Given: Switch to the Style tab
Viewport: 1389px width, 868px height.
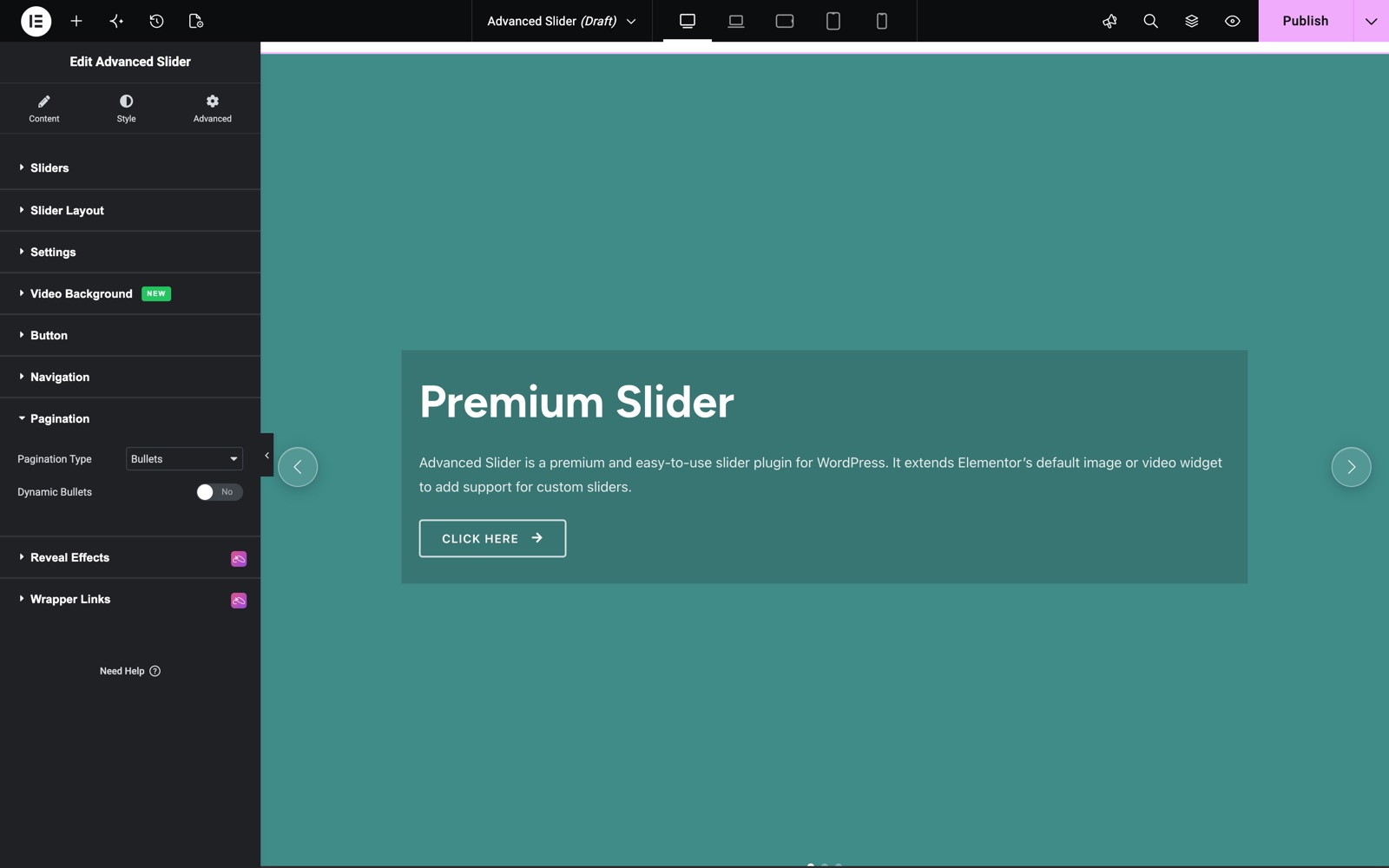Looking at the screenshot, I should pos(127,108).
